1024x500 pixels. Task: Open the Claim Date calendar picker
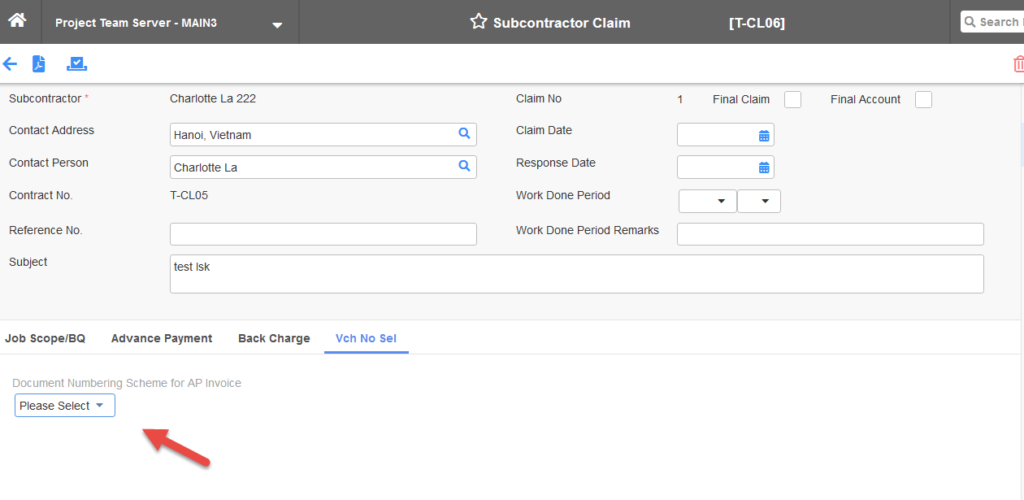[763, 135]
